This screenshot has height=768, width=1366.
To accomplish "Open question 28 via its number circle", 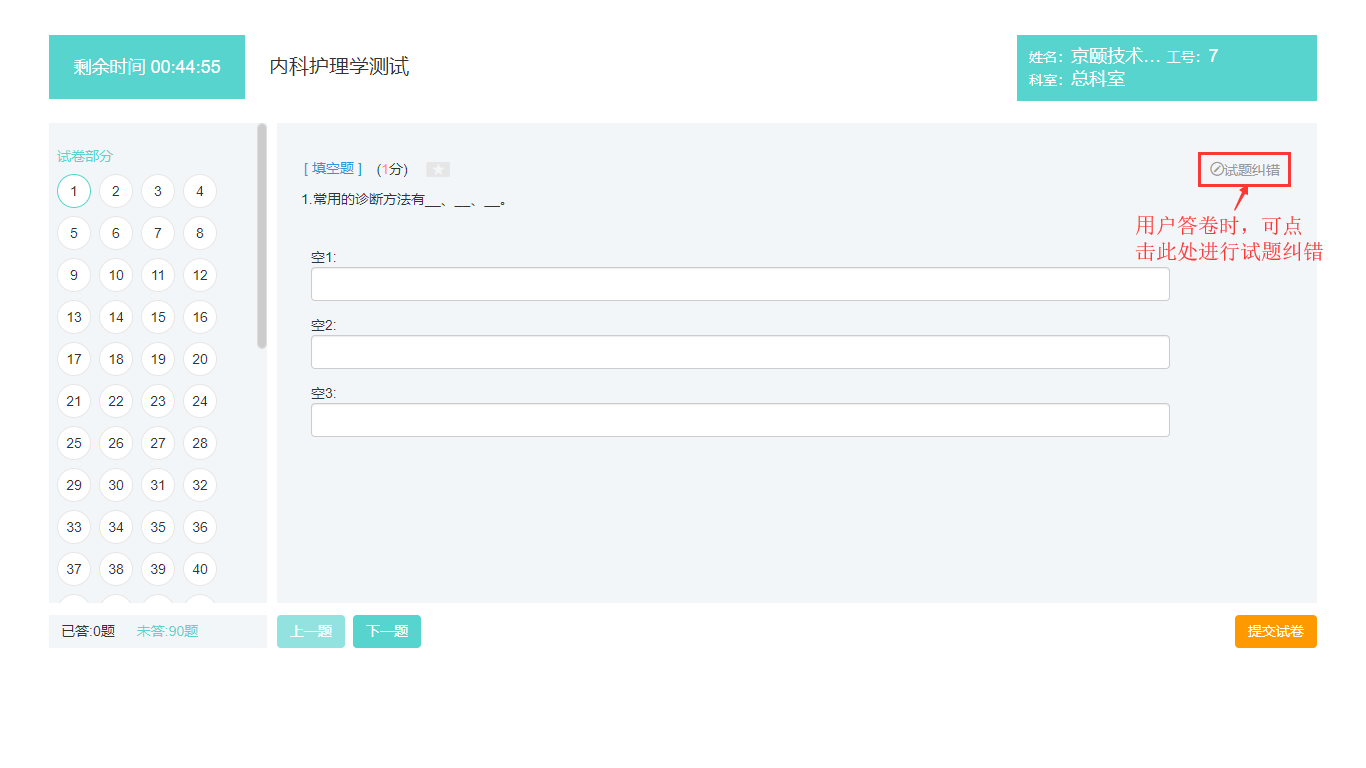I will (x=200, y=443).
